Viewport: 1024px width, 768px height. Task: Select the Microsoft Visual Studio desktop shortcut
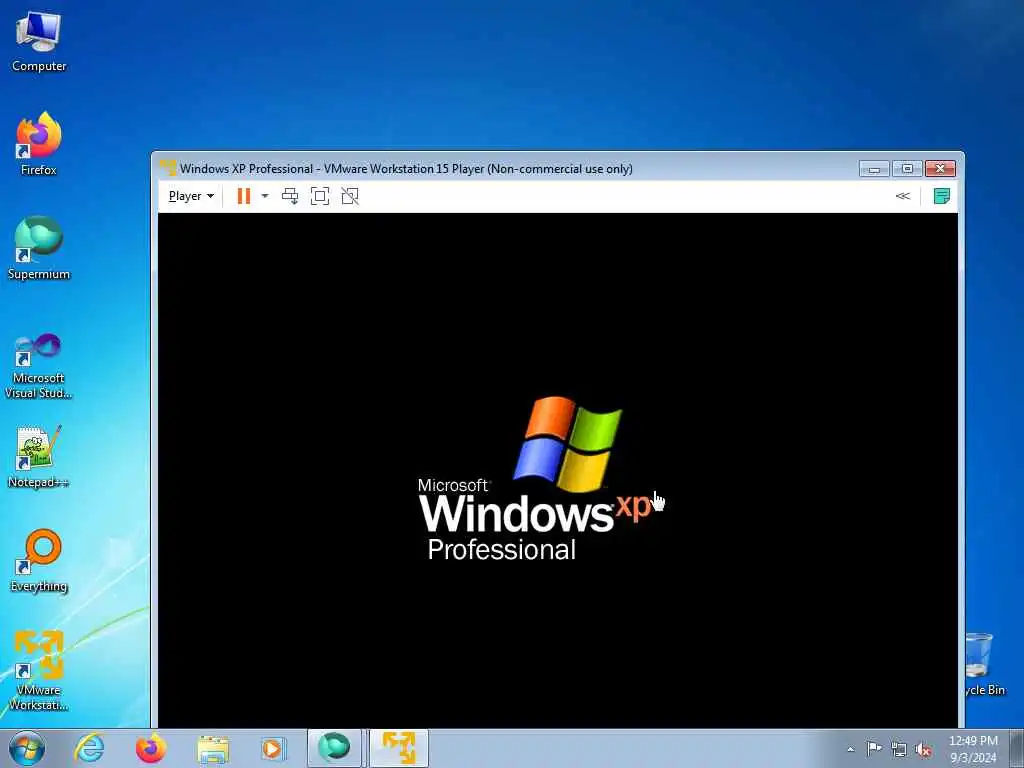tap(39, 366)
